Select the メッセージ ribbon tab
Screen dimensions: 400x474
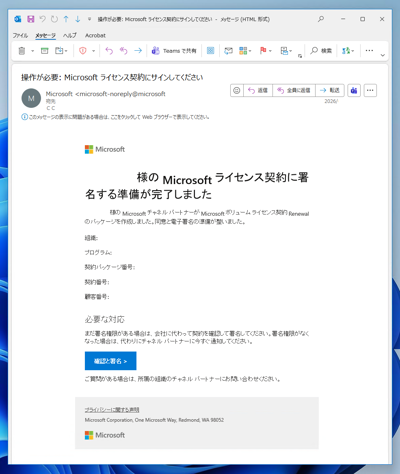[x=46, y=35]
